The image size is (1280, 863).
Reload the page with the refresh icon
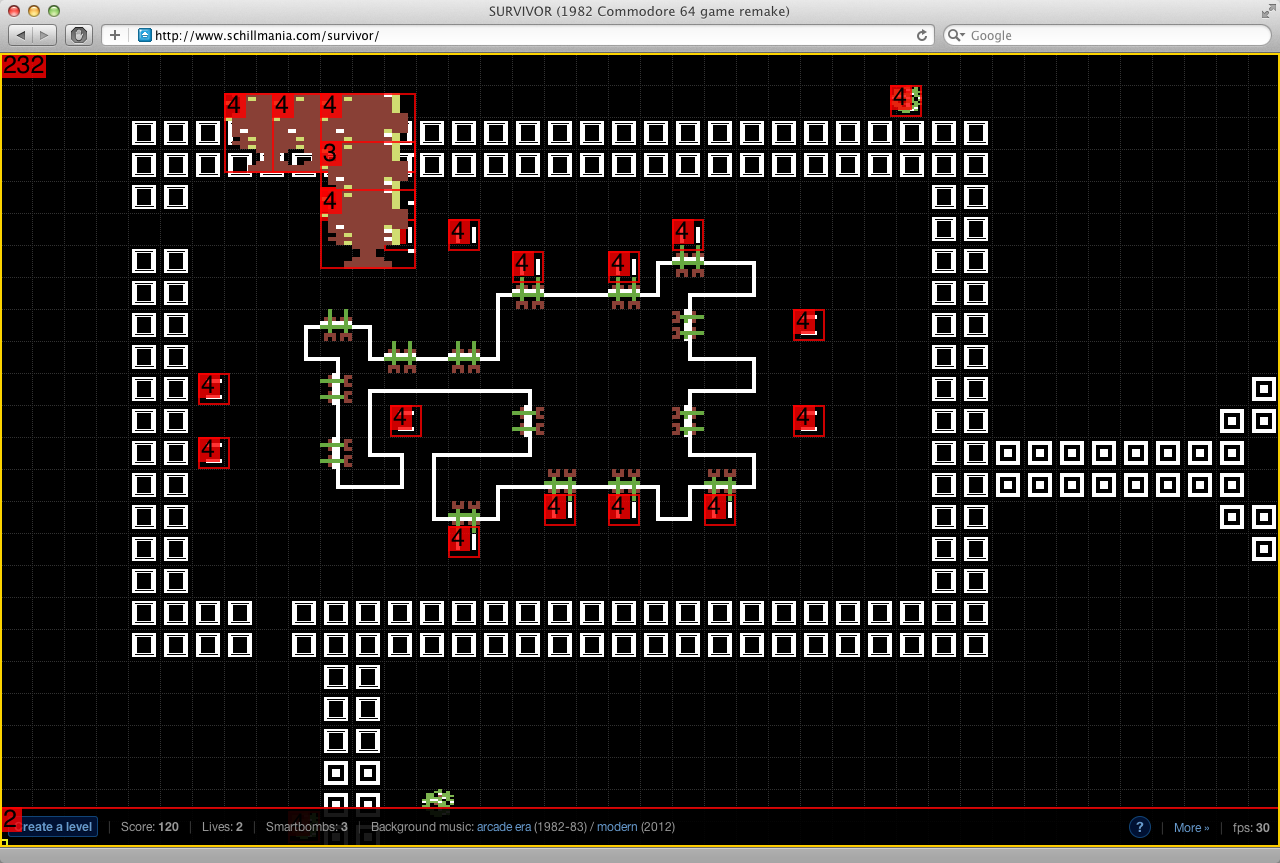(x=922, y=35)
